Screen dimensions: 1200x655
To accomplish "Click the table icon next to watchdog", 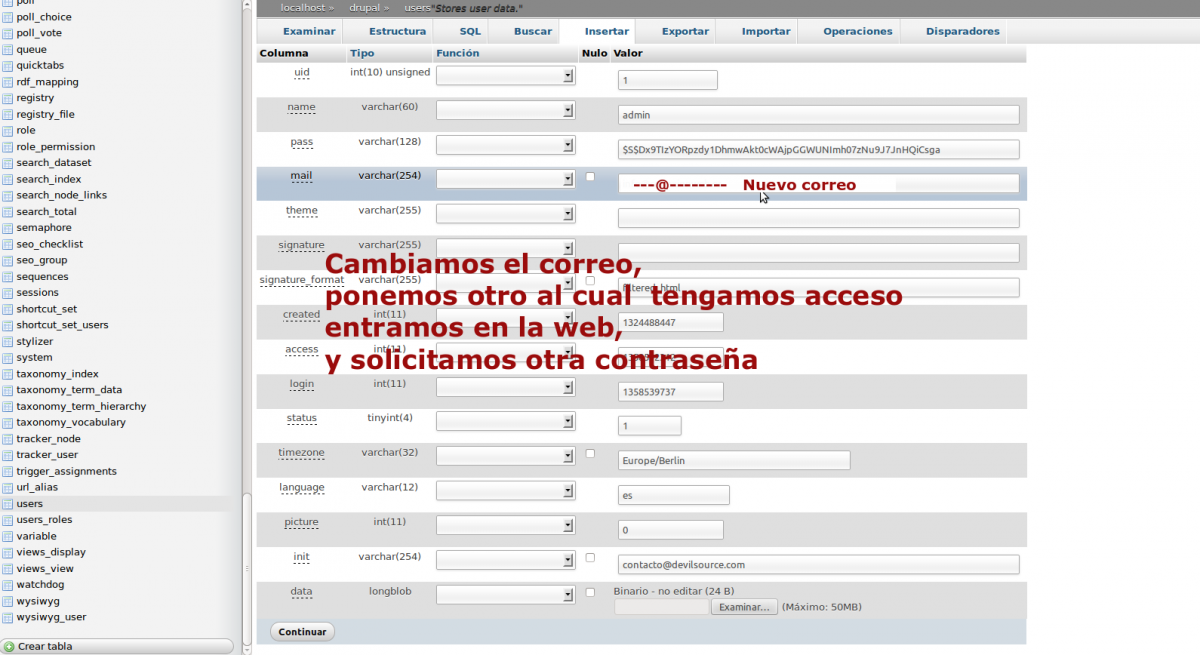I will click(8, 585).
